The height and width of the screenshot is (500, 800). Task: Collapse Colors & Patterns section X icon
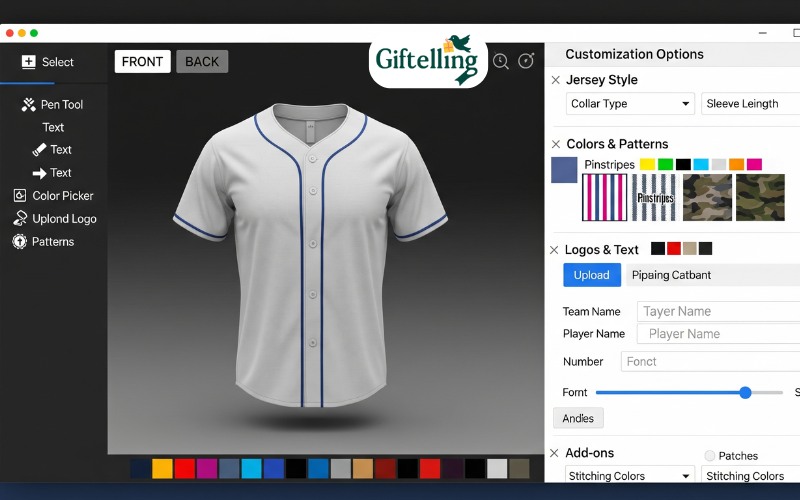(556, 144)
